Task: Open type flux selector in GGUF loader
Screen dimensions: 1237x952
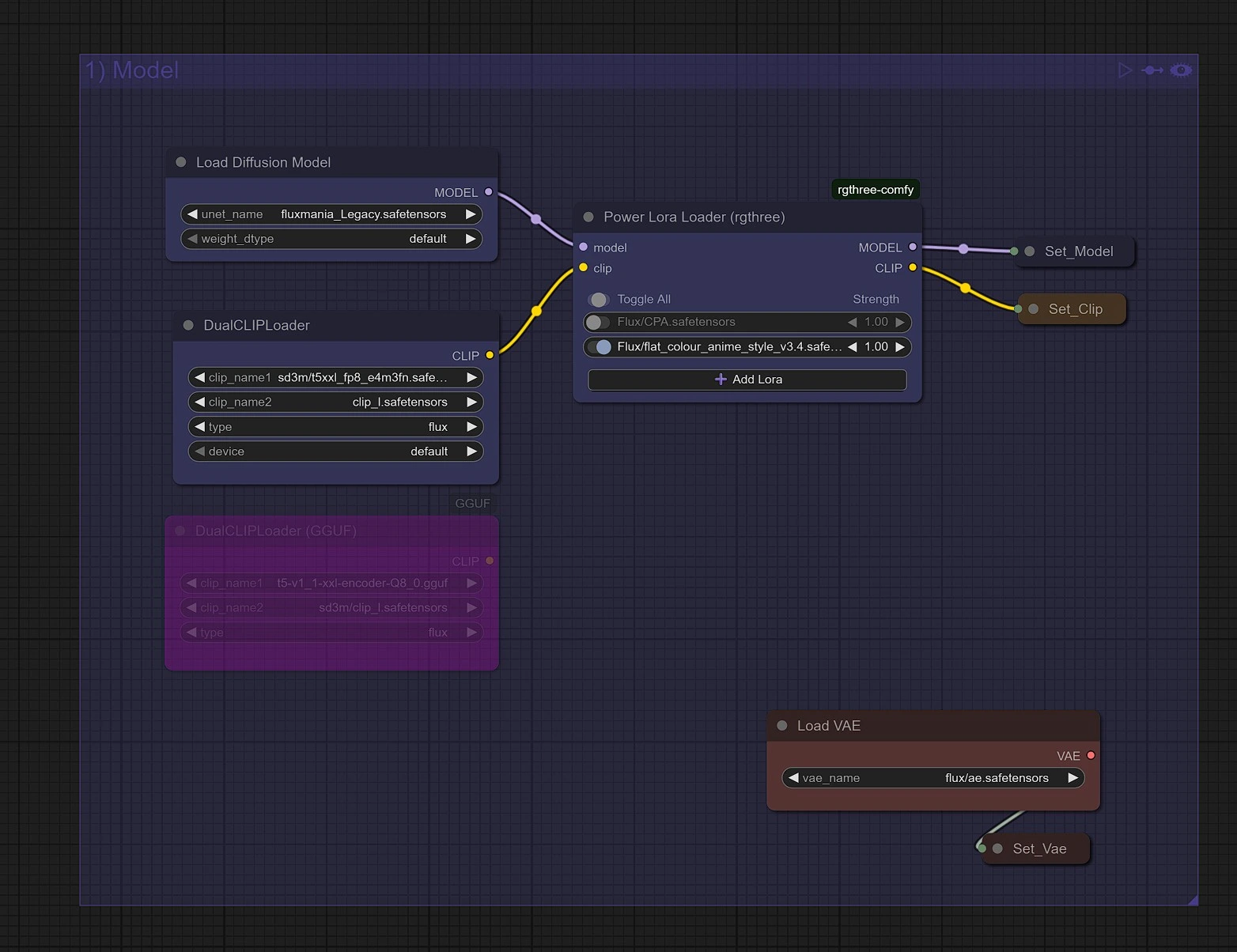Action: [x=331, y=633]
